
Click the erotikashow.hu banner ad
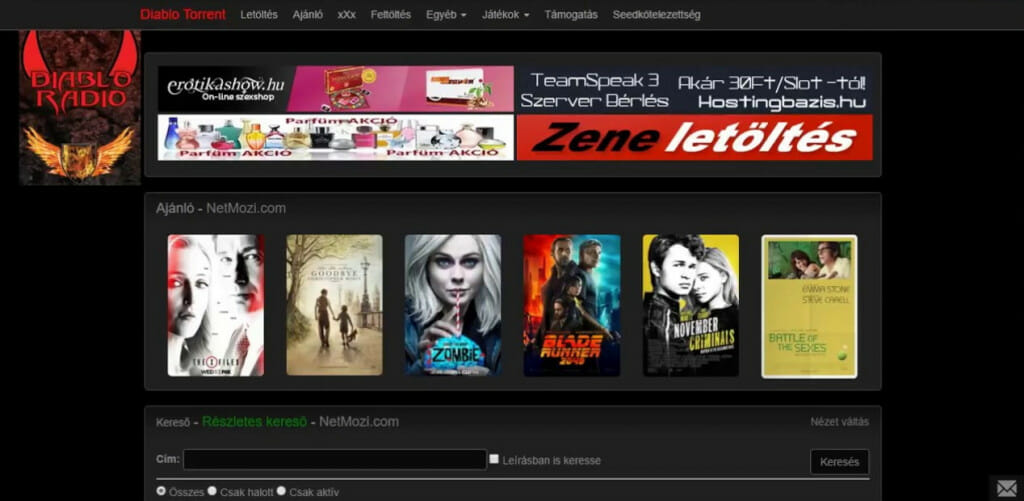[336, 89]
